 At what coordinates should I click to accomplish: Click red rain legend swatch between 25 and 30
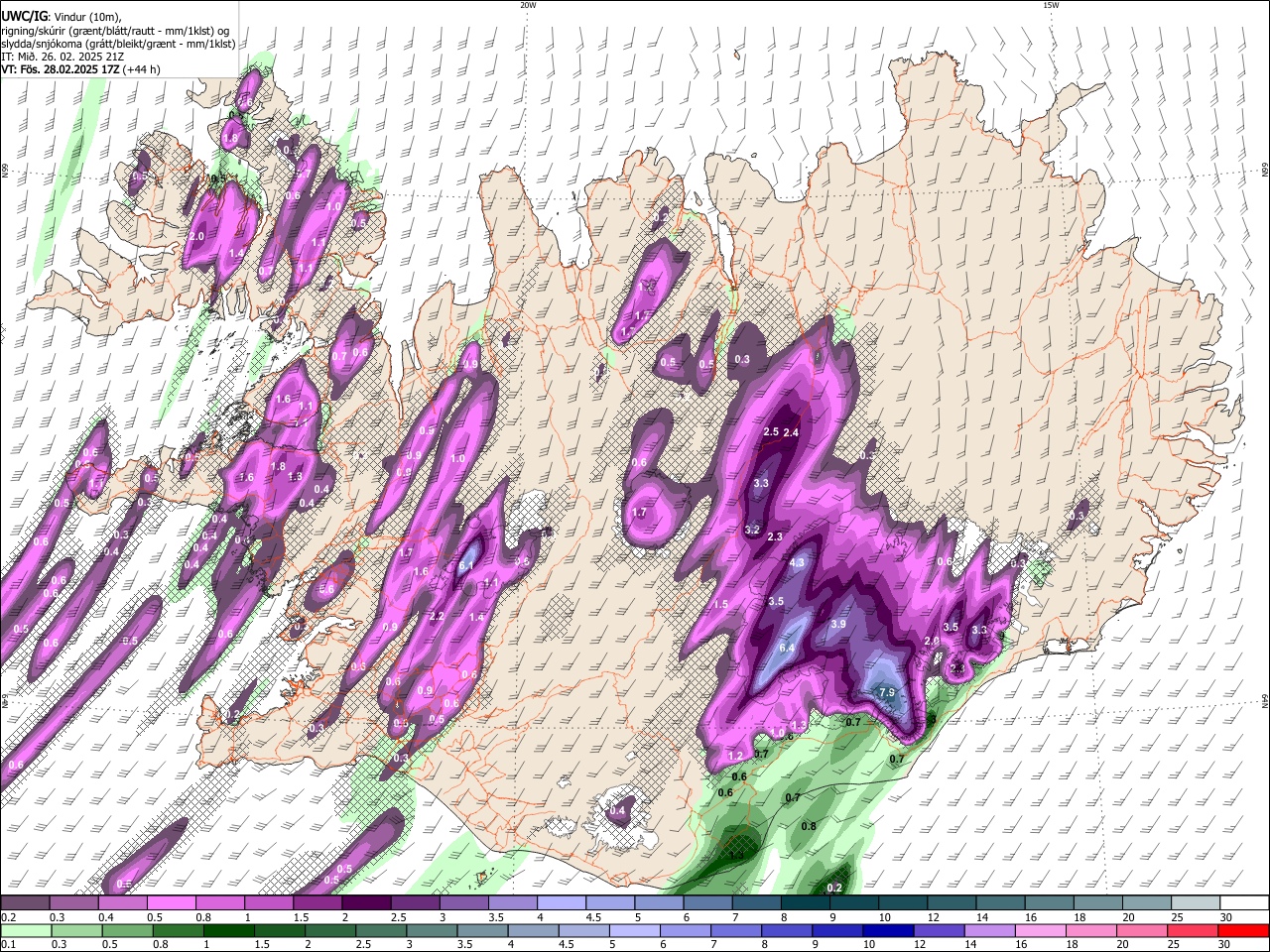coord(1192,930)
